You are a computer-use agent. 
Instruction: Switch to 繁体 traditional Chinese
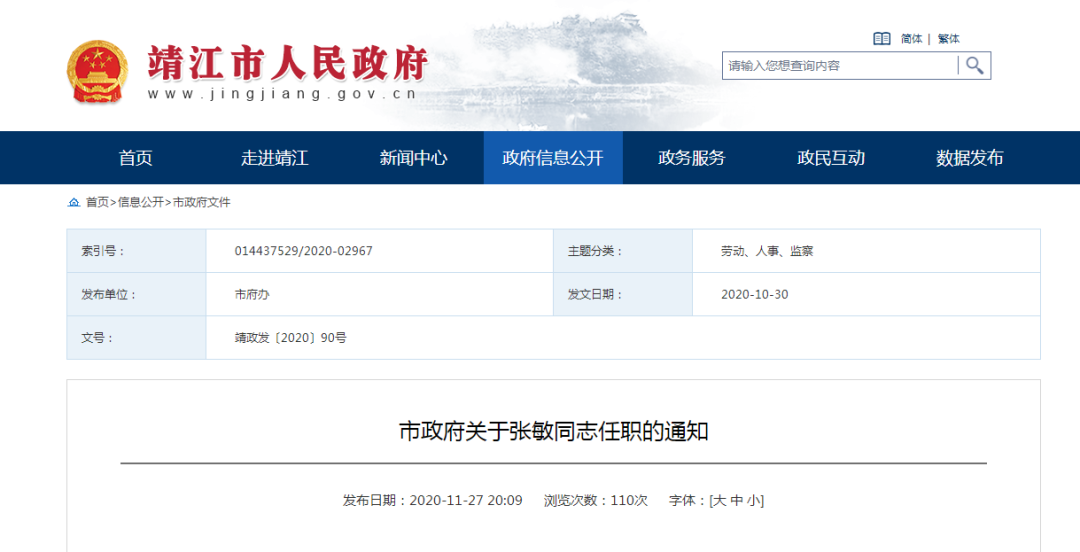948,39
